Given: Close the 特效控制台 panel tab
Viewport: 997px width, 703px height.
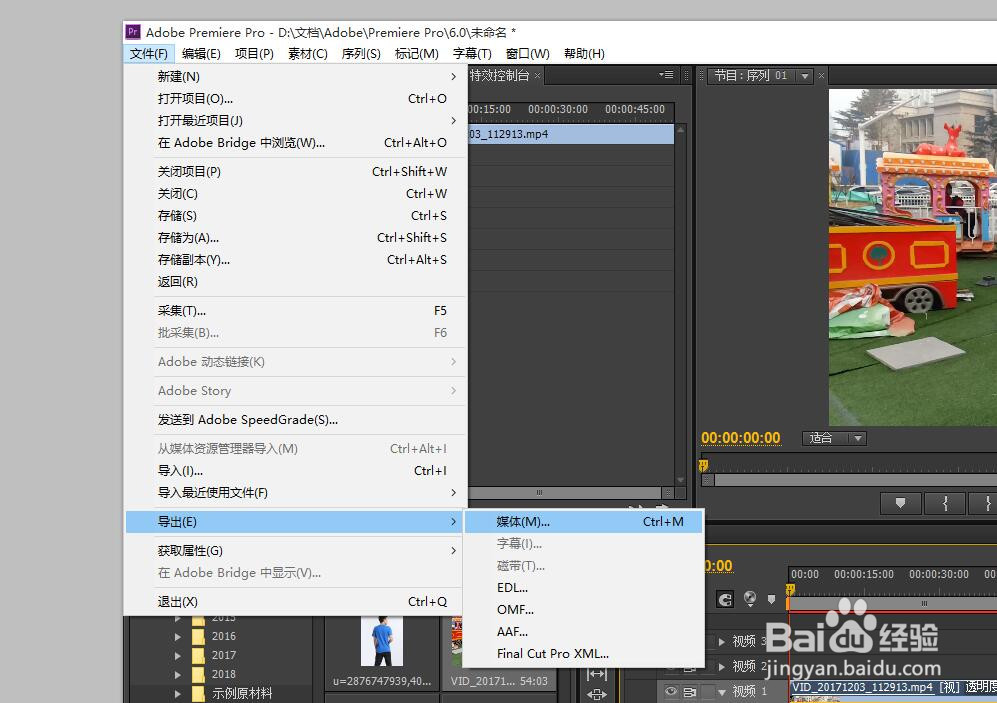Looking at the screenshot, I should (x=537, y=76).
